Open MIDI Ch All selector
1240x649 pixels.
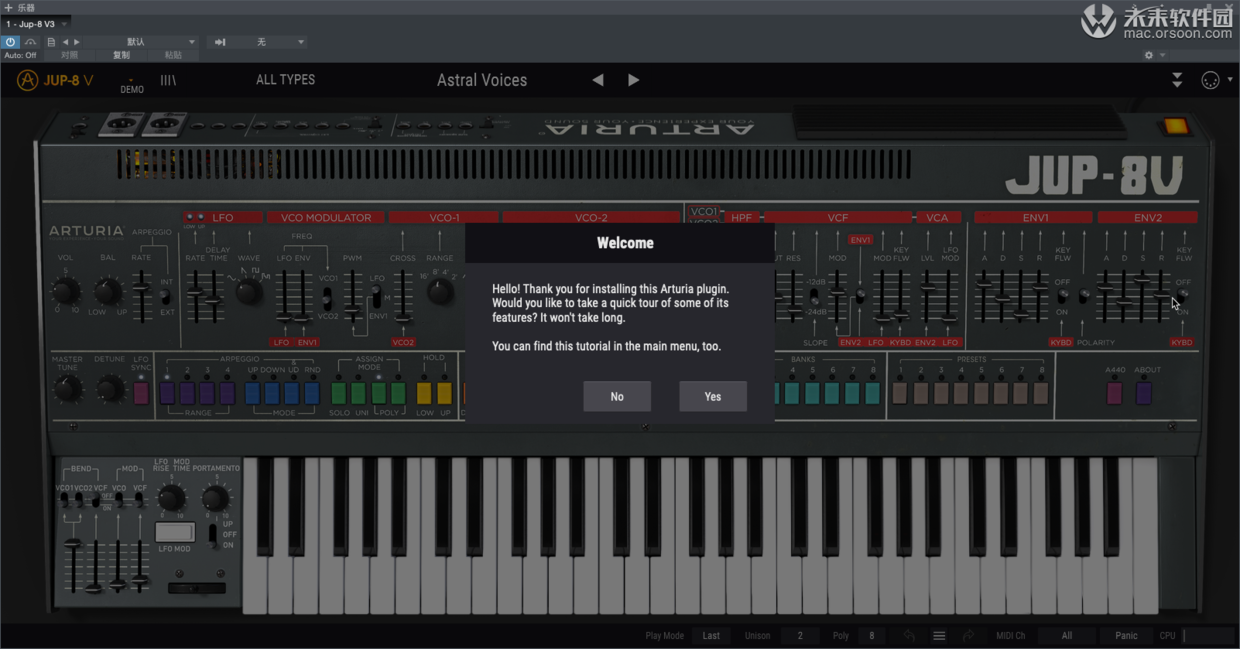coord(1067,636)
